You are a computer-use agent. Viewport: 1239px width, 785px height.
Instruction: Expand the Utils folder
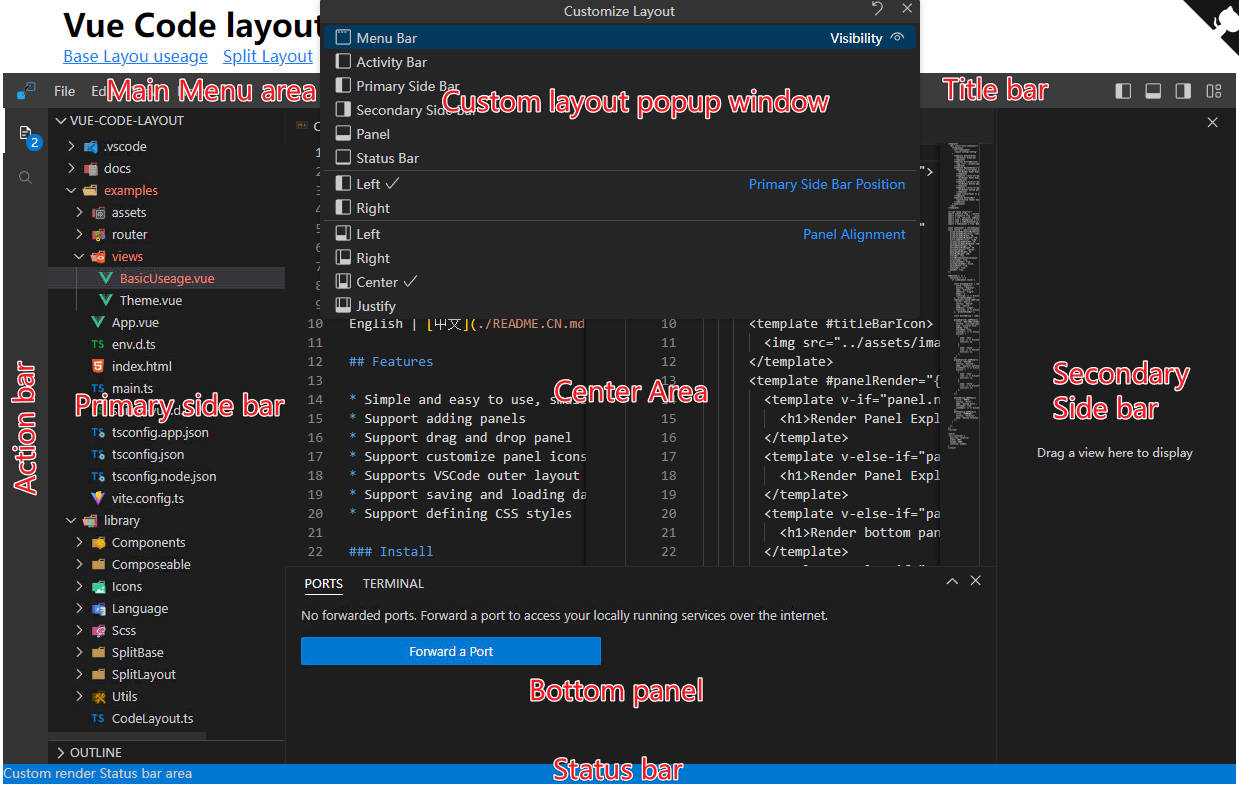(x=167, y=696)
